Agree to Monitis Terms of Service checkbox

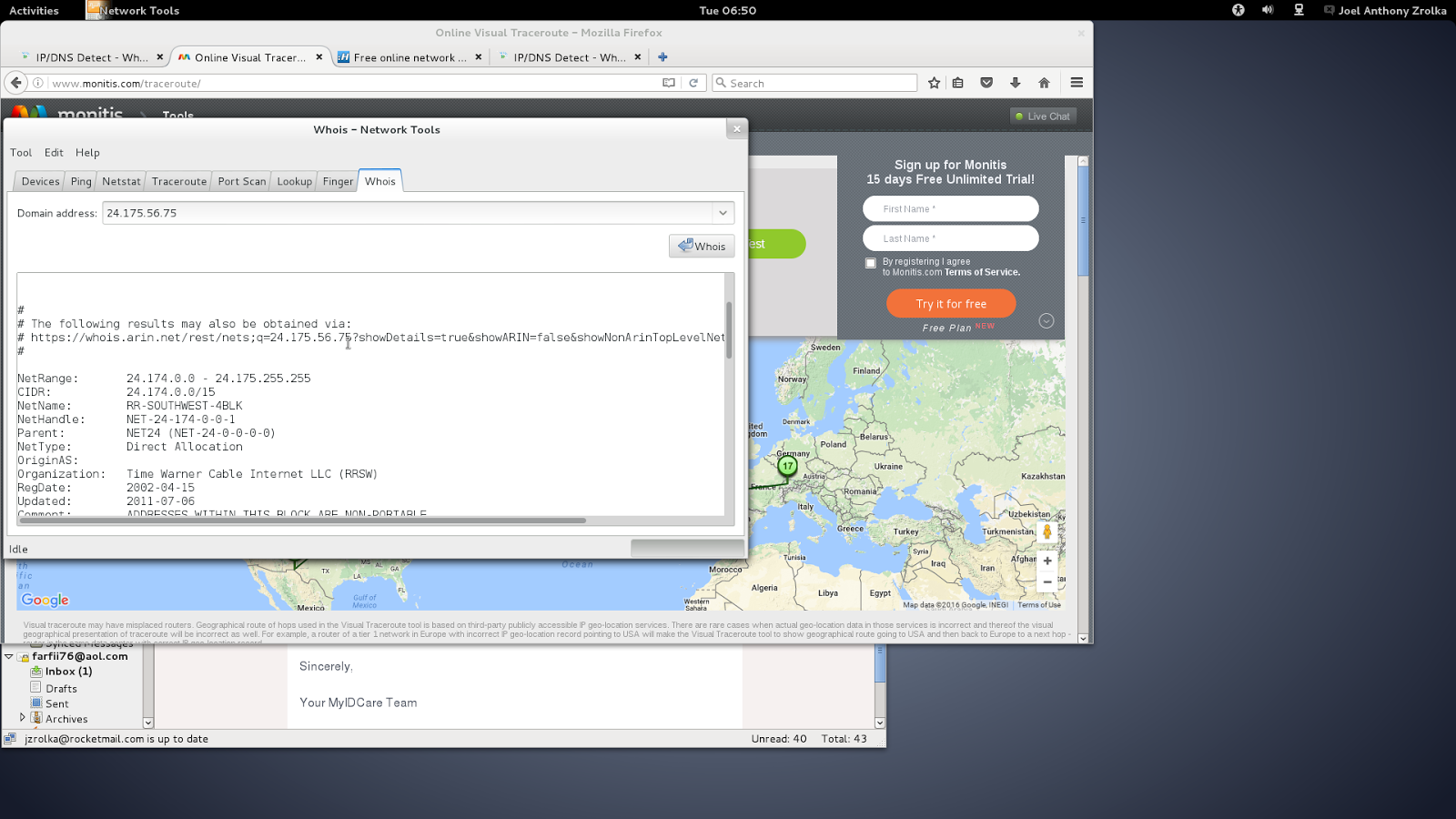(x=871, y=263)
